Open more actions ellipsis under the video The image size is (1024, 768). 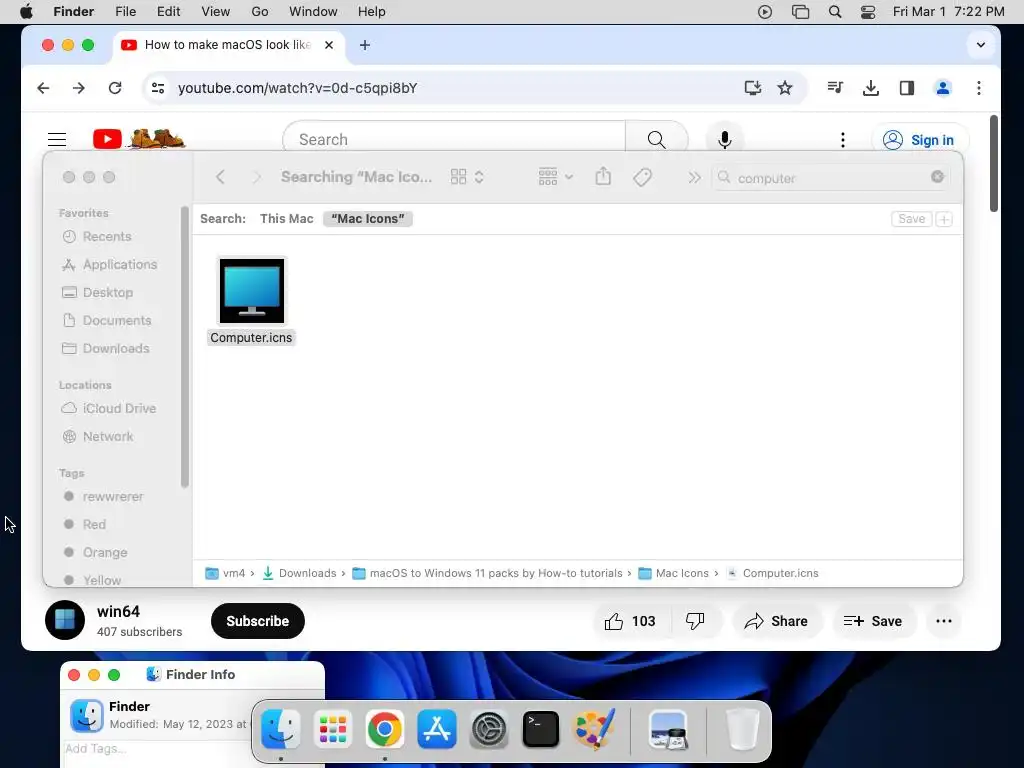pos(944,621)
